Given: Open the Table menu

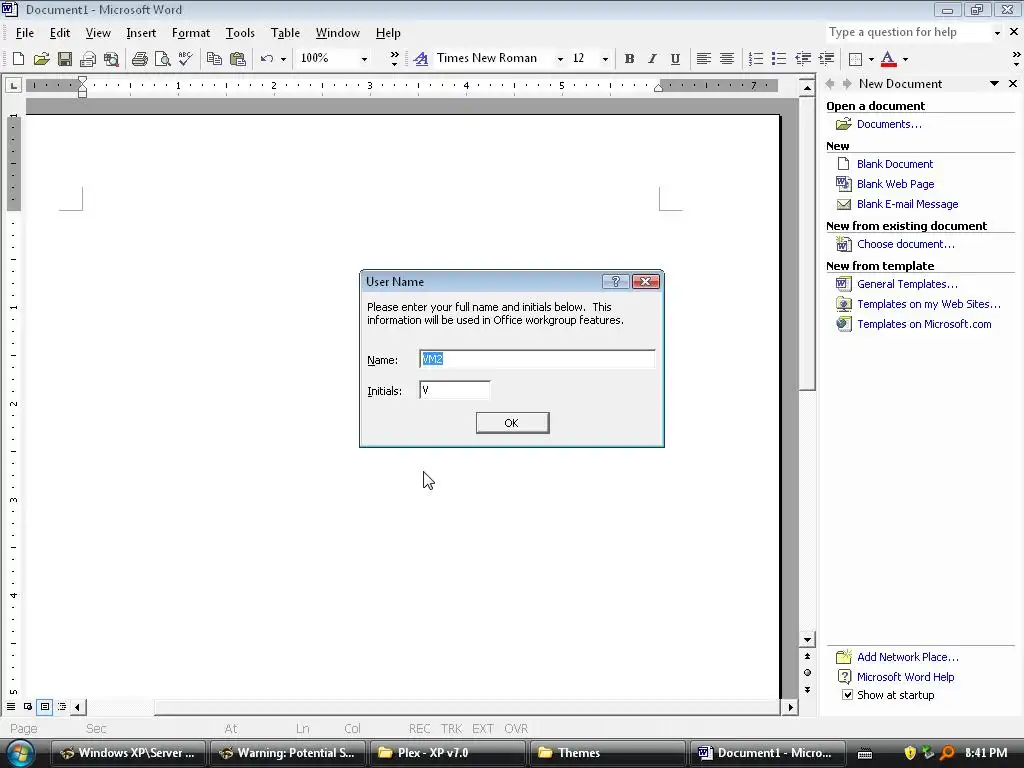Looking at the screenshot, I should (x=285, y=33).
